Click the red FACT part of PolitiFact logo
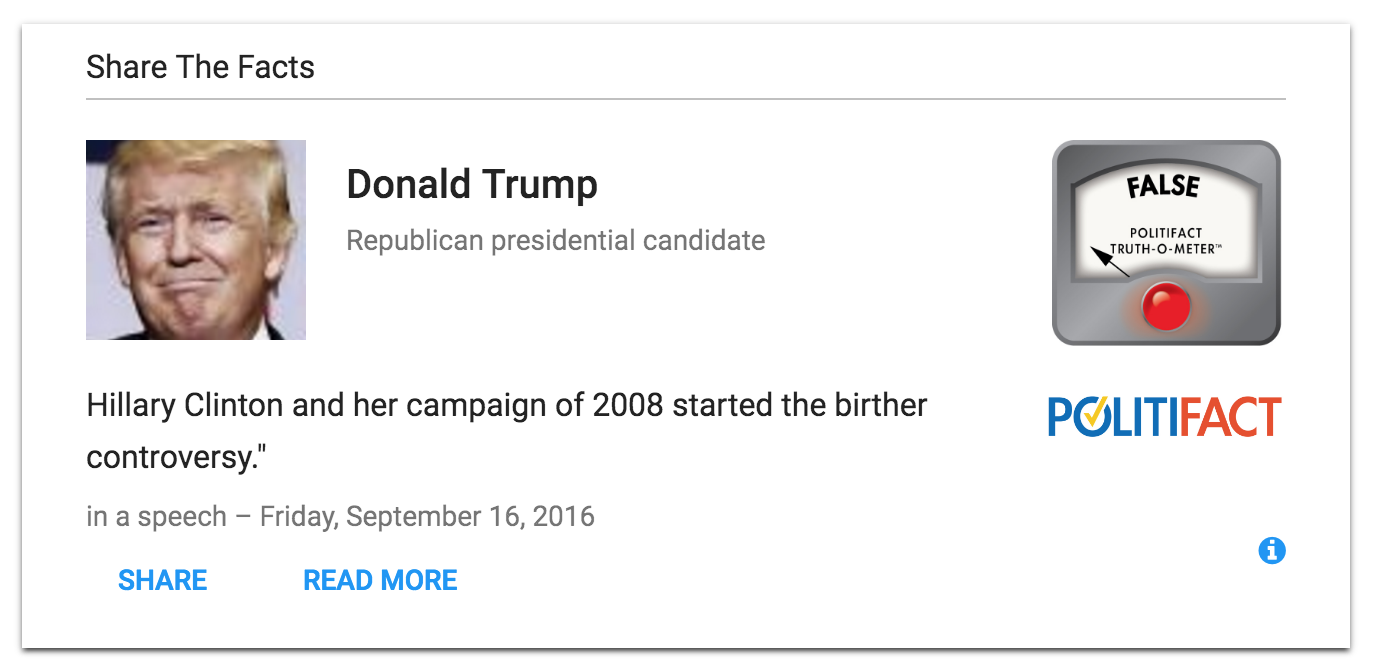Viewport: 1378px width, 672px height. tap(1231, 417)
